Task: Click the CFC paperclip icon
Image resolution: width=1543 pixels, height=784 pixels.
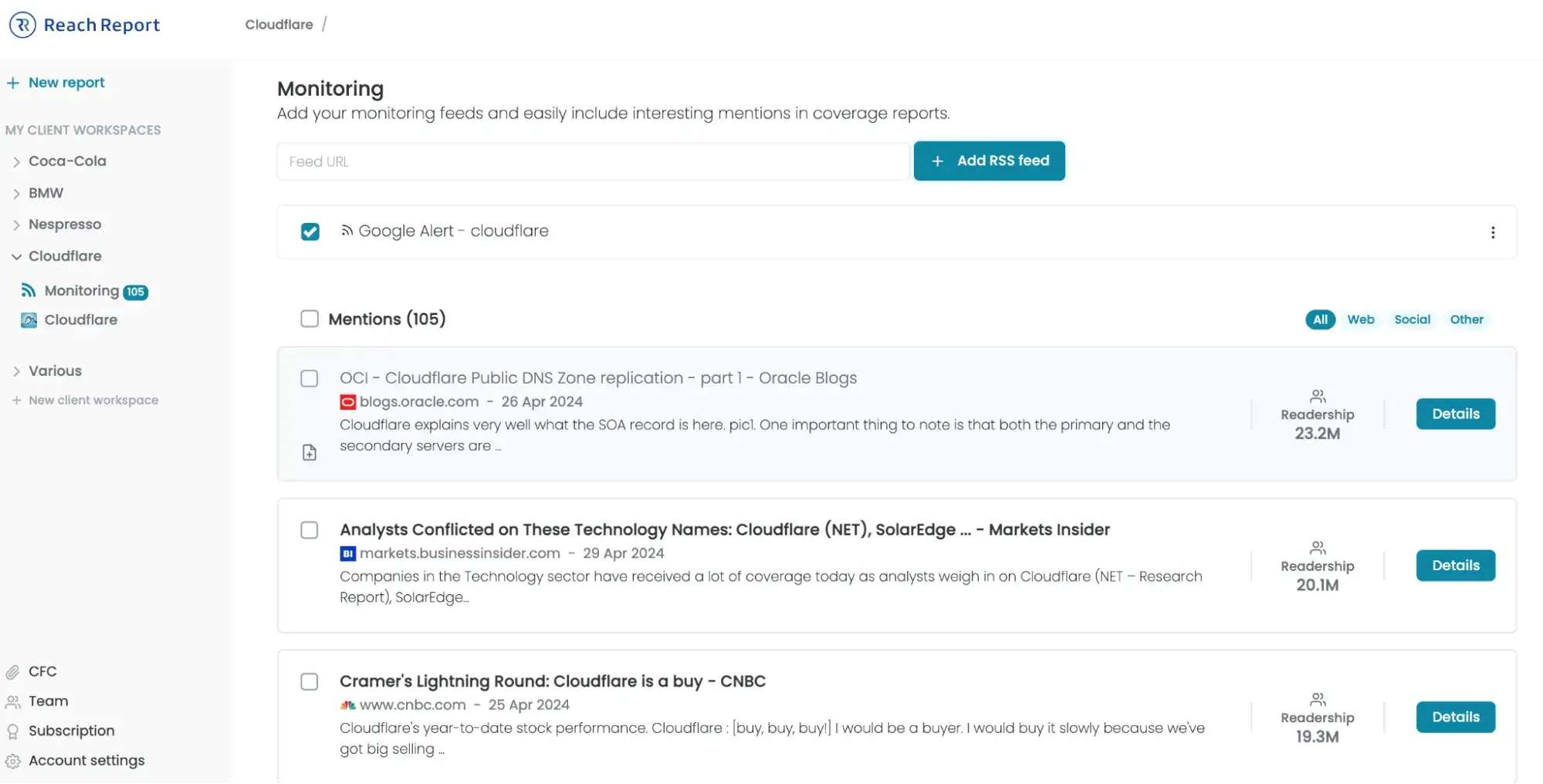Action: tap(13, 672)
